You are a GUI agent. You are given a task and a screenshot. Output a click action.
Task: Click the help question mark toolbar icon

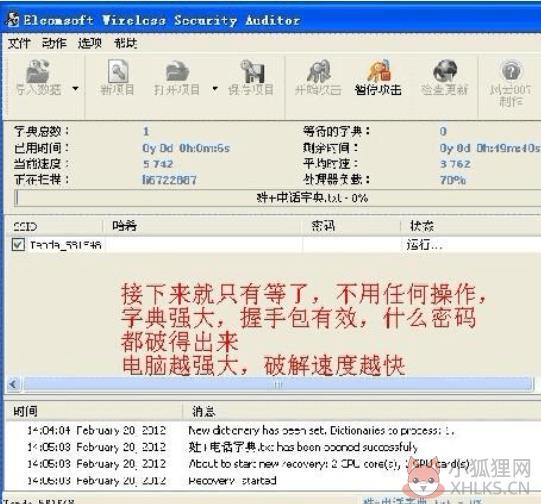coord(511,71)
